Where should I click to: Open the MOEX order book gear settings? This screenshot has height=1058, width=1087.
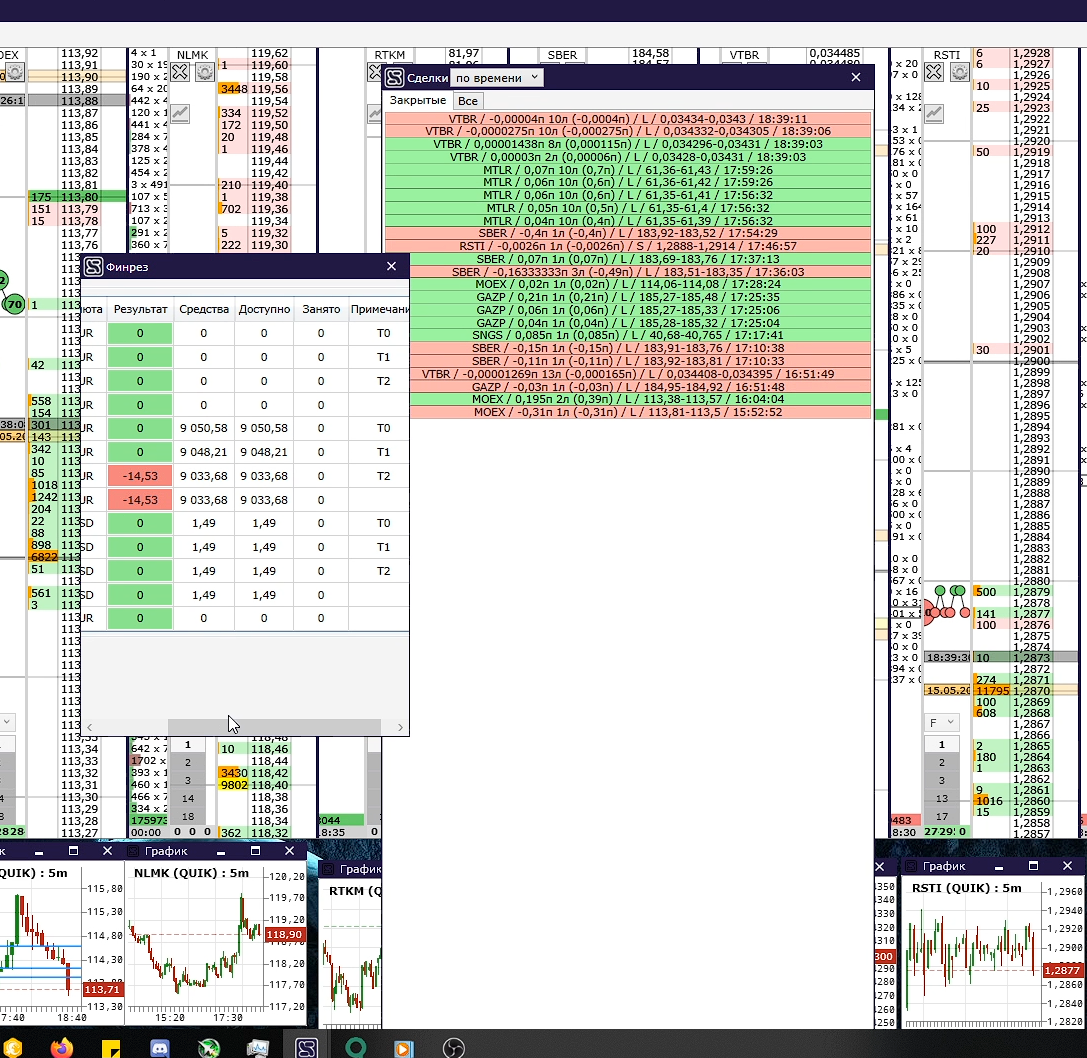[x=15, y=71]
